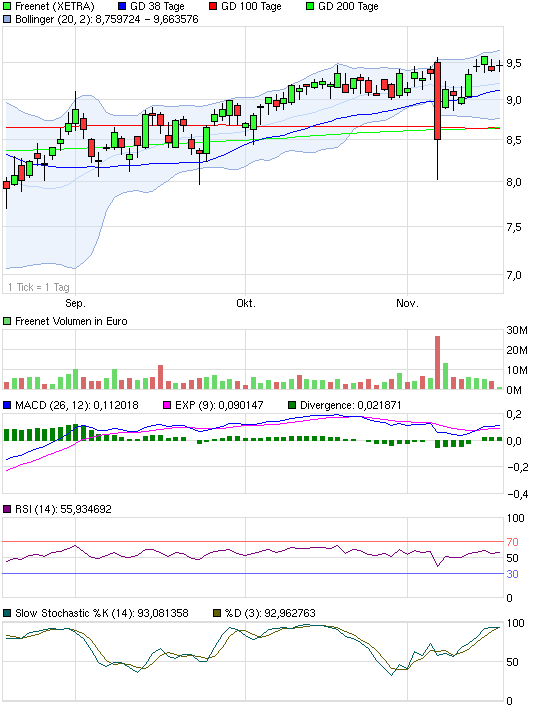Click the dark green Divergence legend swatch
This screenshot has width=545, height=710.
(x=292, y=405)
